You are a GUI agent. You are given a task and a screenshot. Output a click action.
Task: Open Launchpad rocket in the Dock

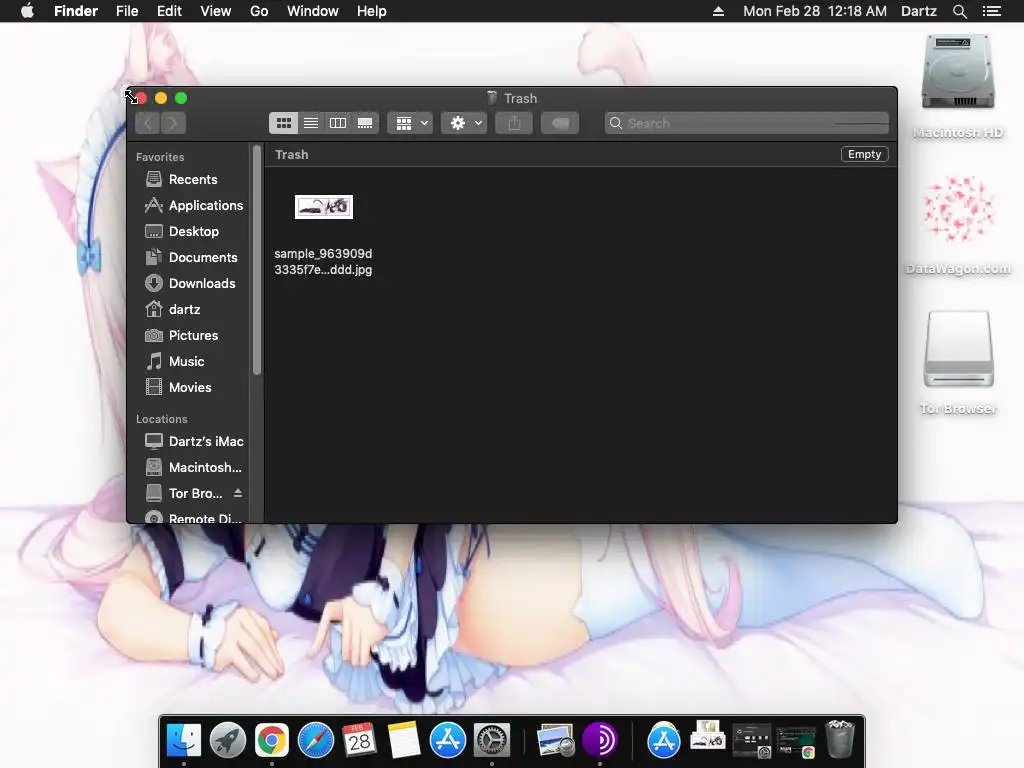(x=227, y=740)
